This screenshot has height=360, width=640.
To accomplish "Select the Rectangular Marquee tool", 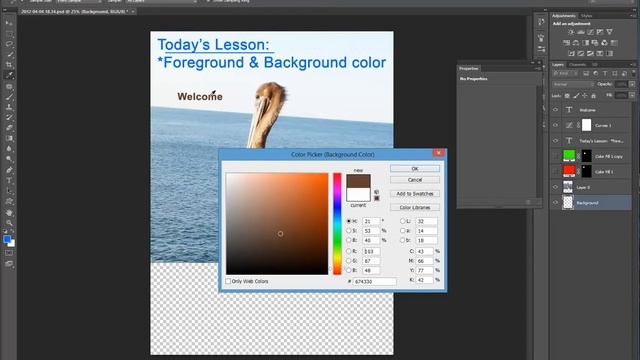I will (x=9, y=34).
